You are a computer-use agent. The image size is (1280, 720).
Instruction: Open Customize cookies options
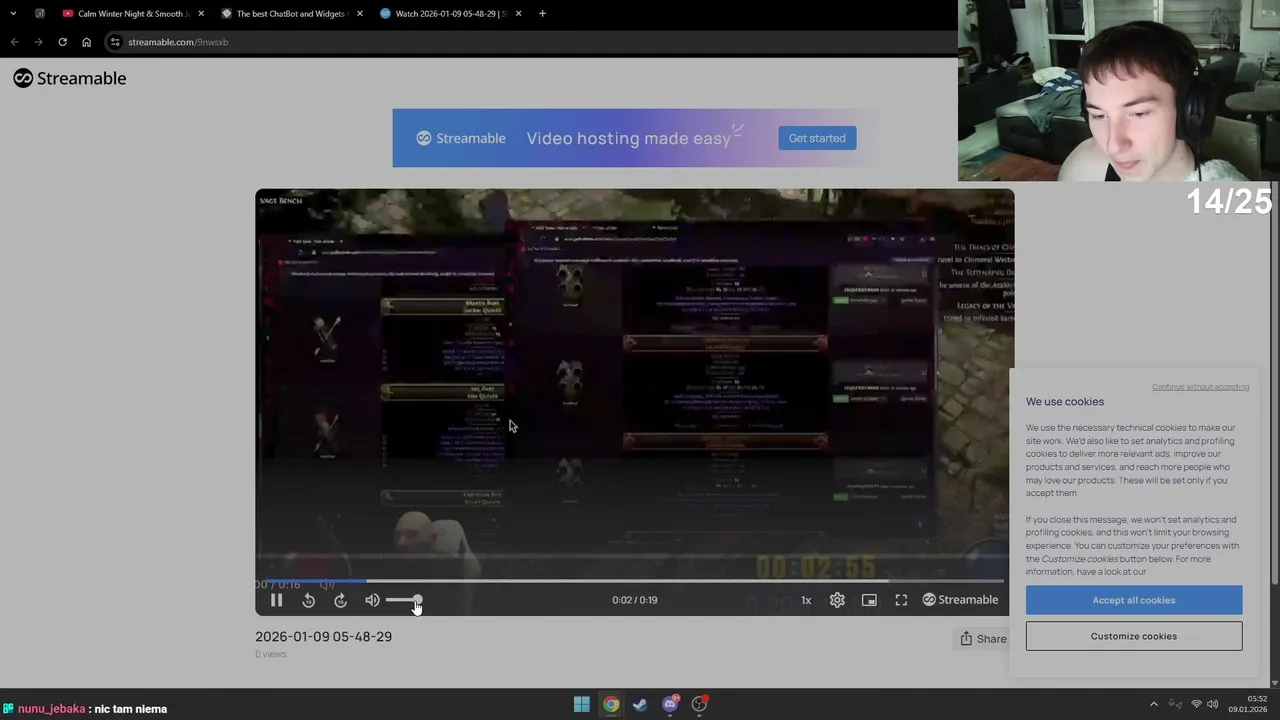click(1134, 636)
